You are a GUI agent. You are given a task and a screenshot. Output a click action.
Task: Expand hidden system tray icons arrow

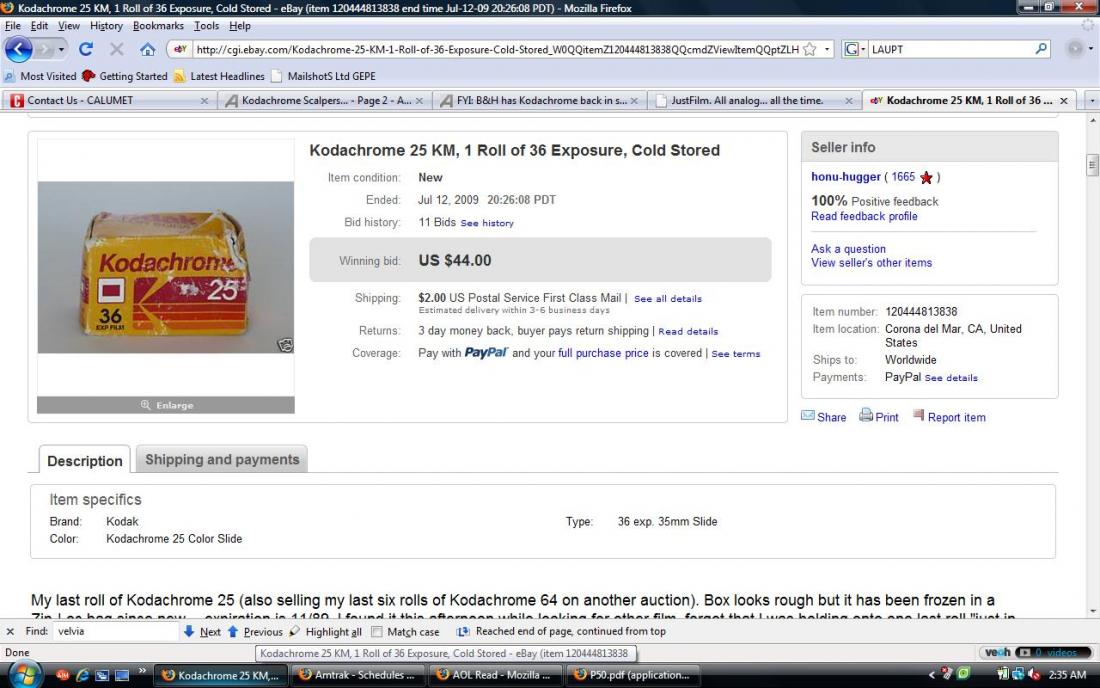click(x=932, y=675)
